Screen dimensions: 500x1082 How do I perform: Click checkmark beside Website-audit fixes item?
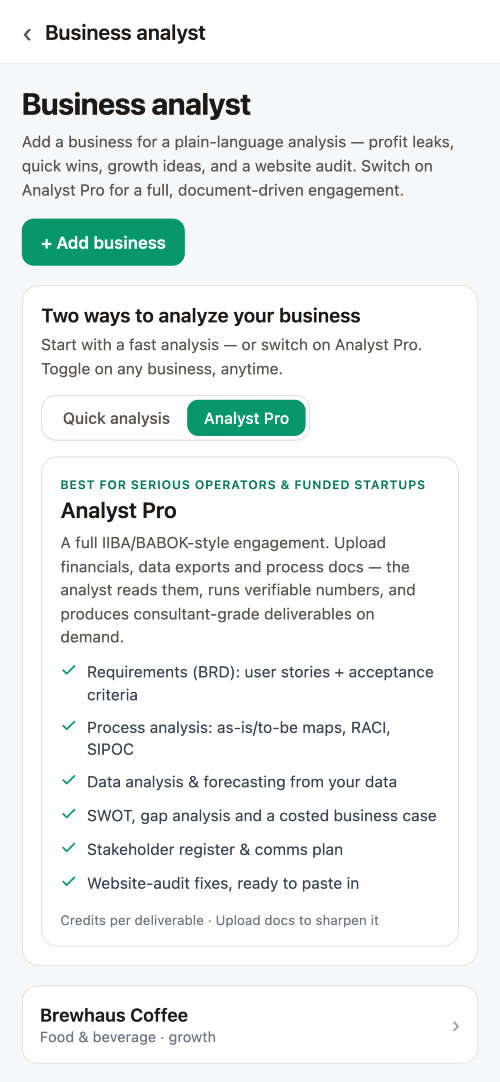(x=68, y=882)
